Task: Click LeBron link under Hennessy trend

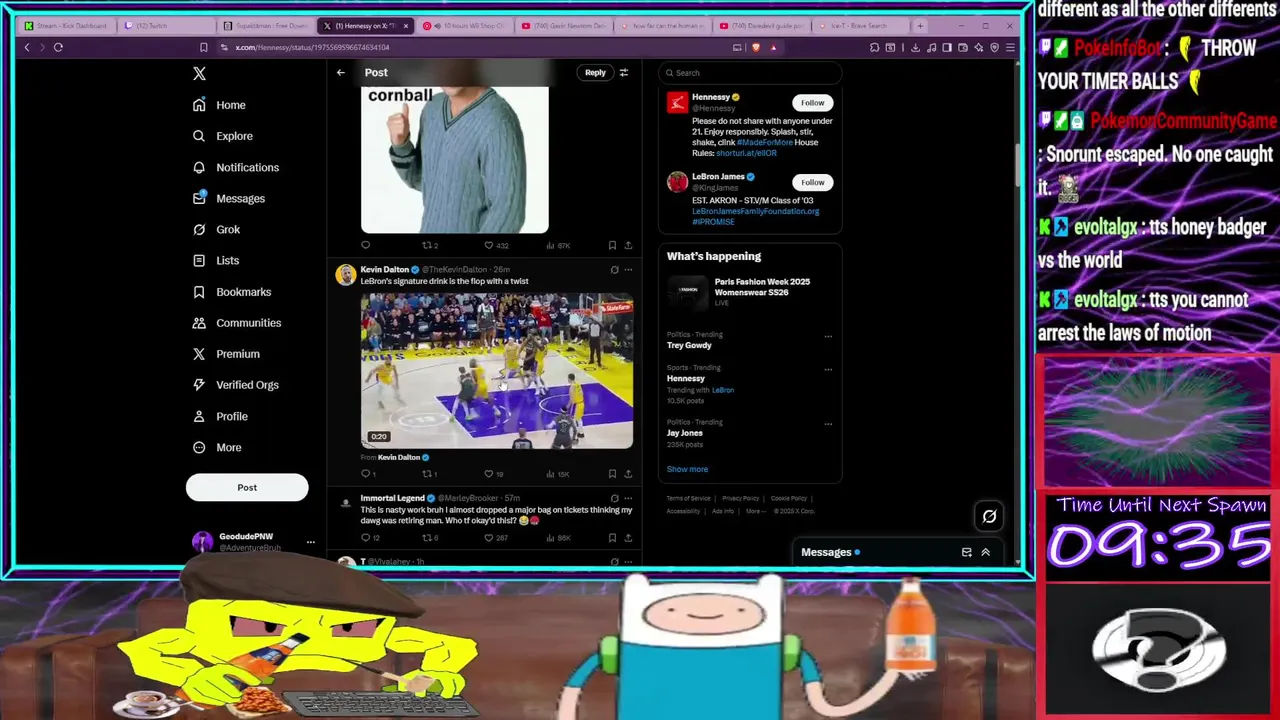Action: tap(723, 390)
